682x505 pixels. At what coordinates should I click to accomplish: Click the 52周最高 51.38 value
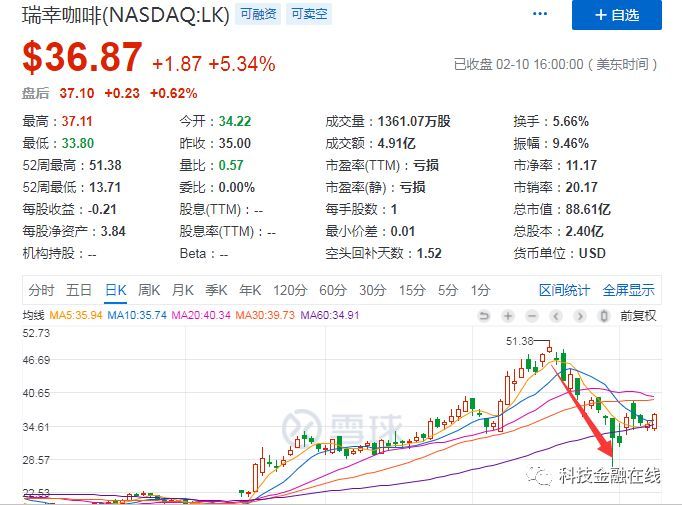coord(105,165)
